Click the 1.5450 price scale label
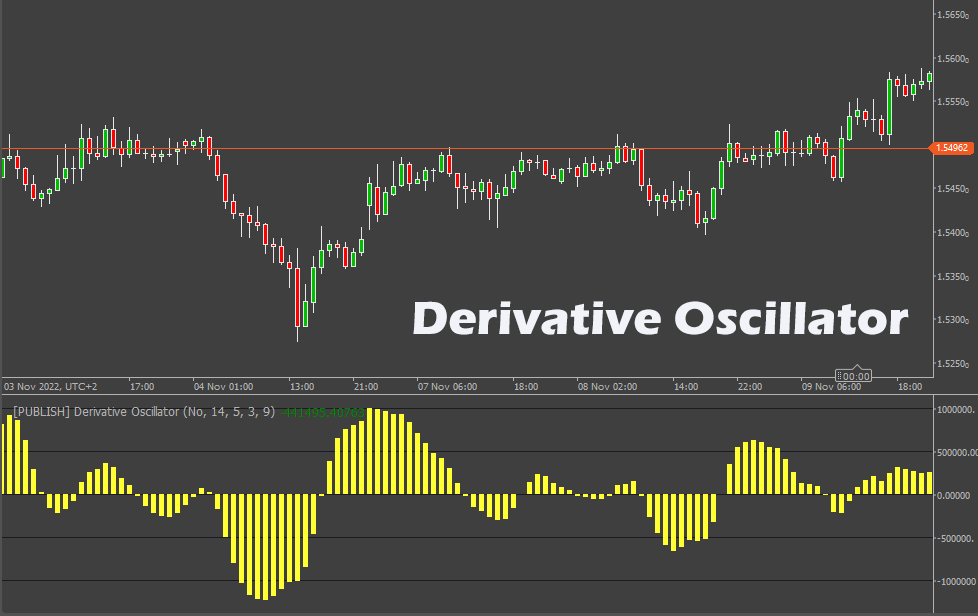 click(x=953, y=189)
